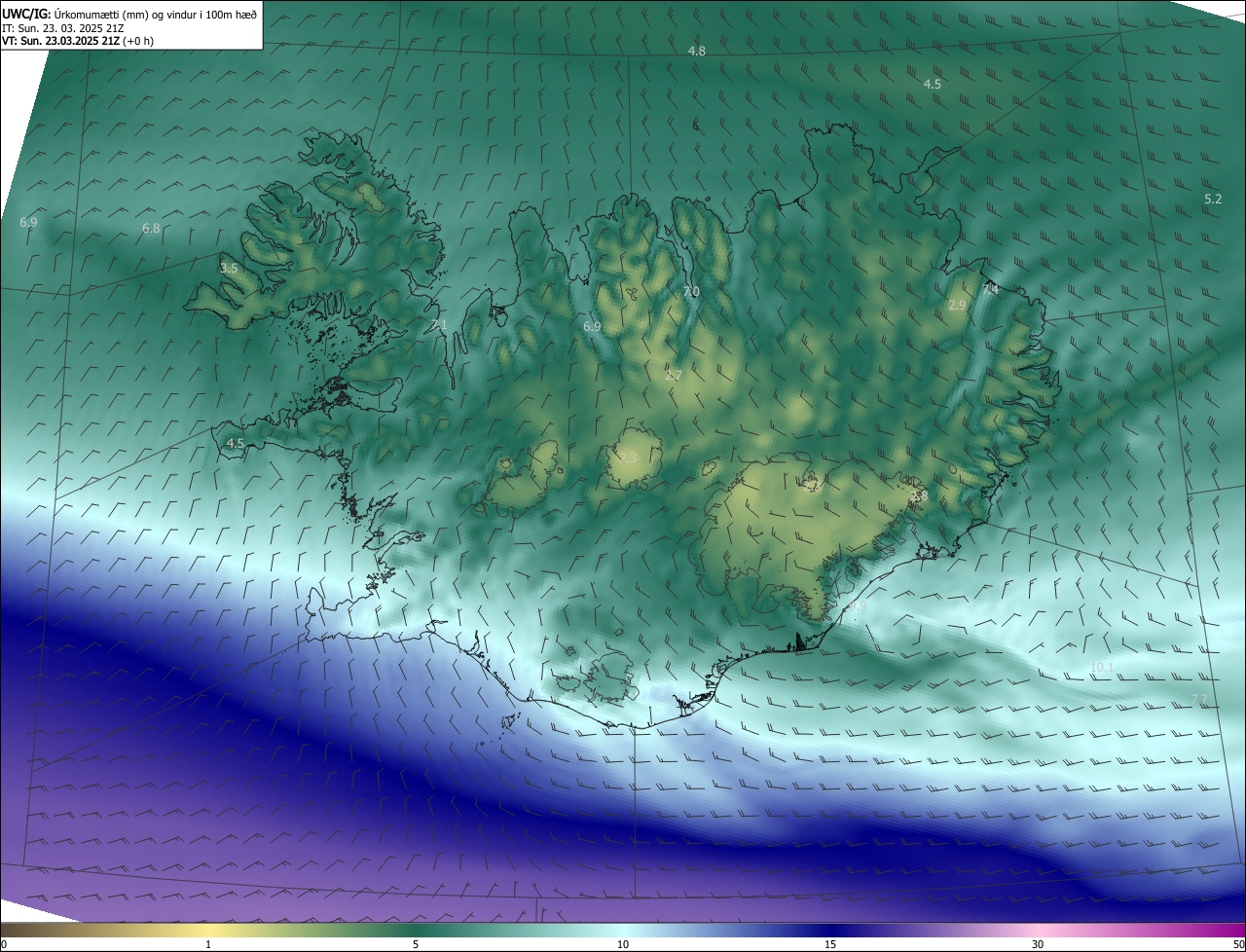Viewport: 1246px width, 952px height.
Task: Click the title line starting with UWC/IG
Action: coord(129,14)
